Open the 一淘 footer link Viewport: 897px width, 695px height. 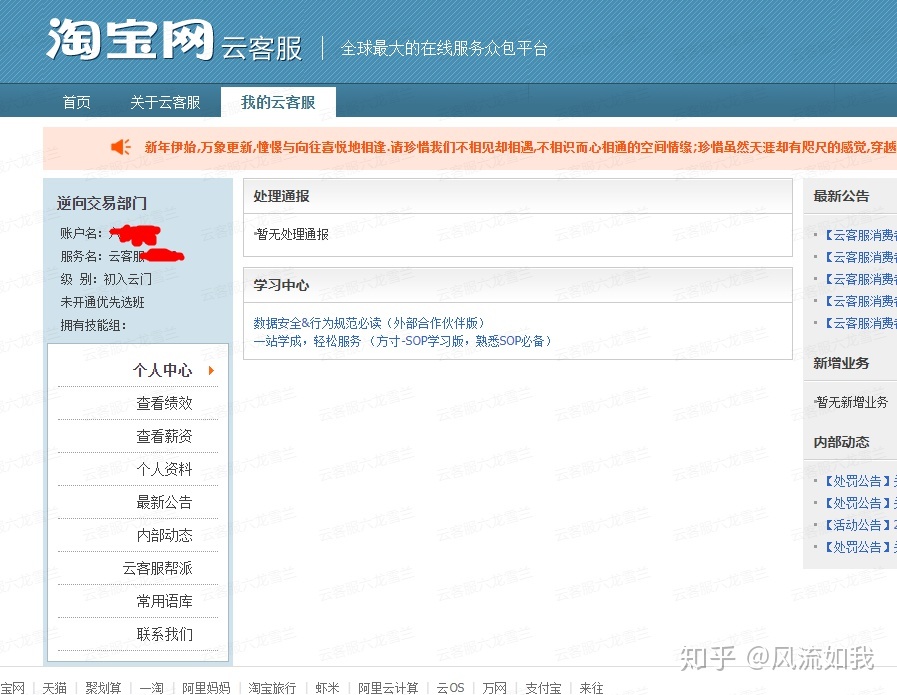[152, 688]
